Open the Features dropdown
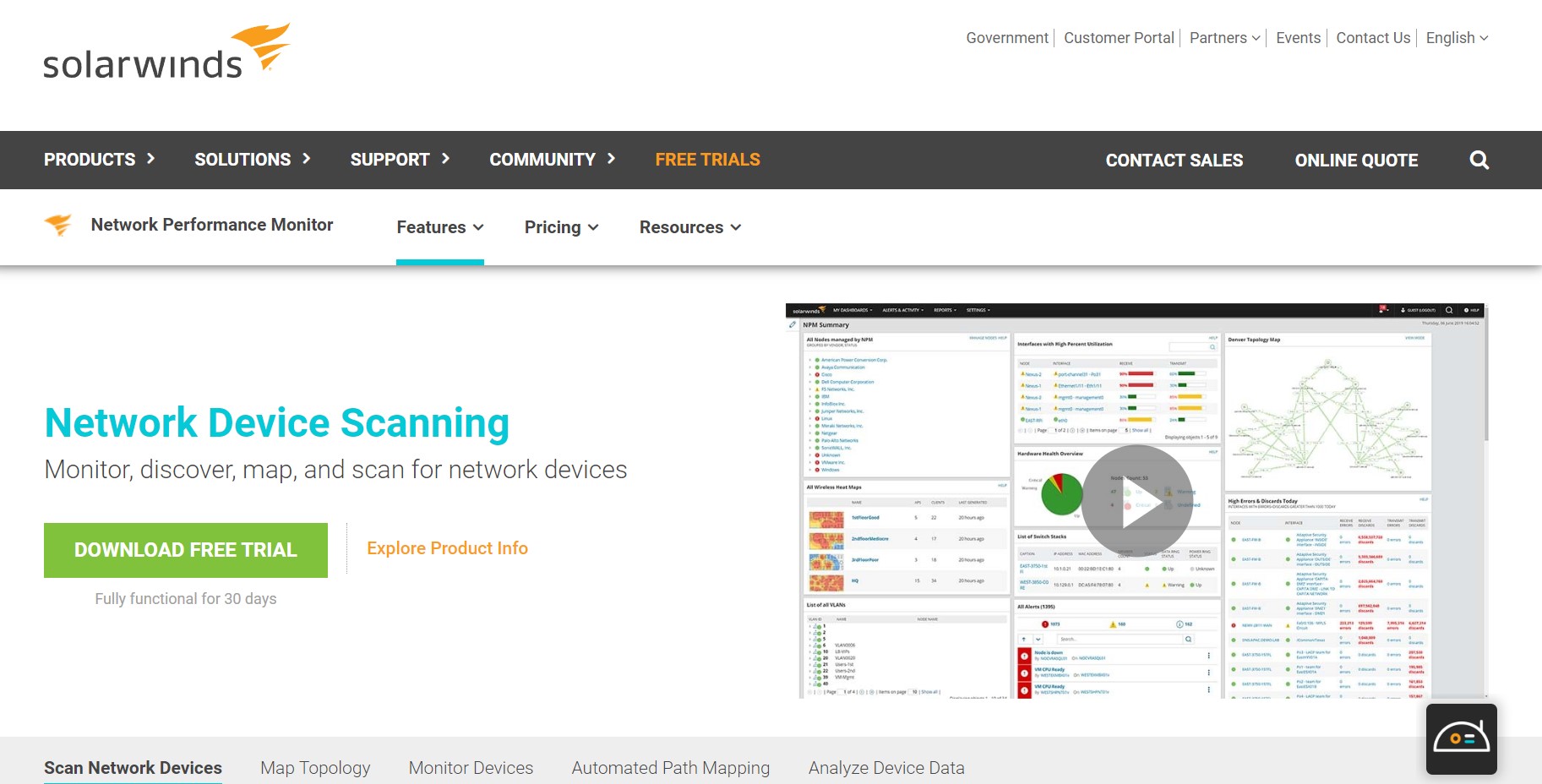Screen dimensions: 1542x784 pos(440,227)
